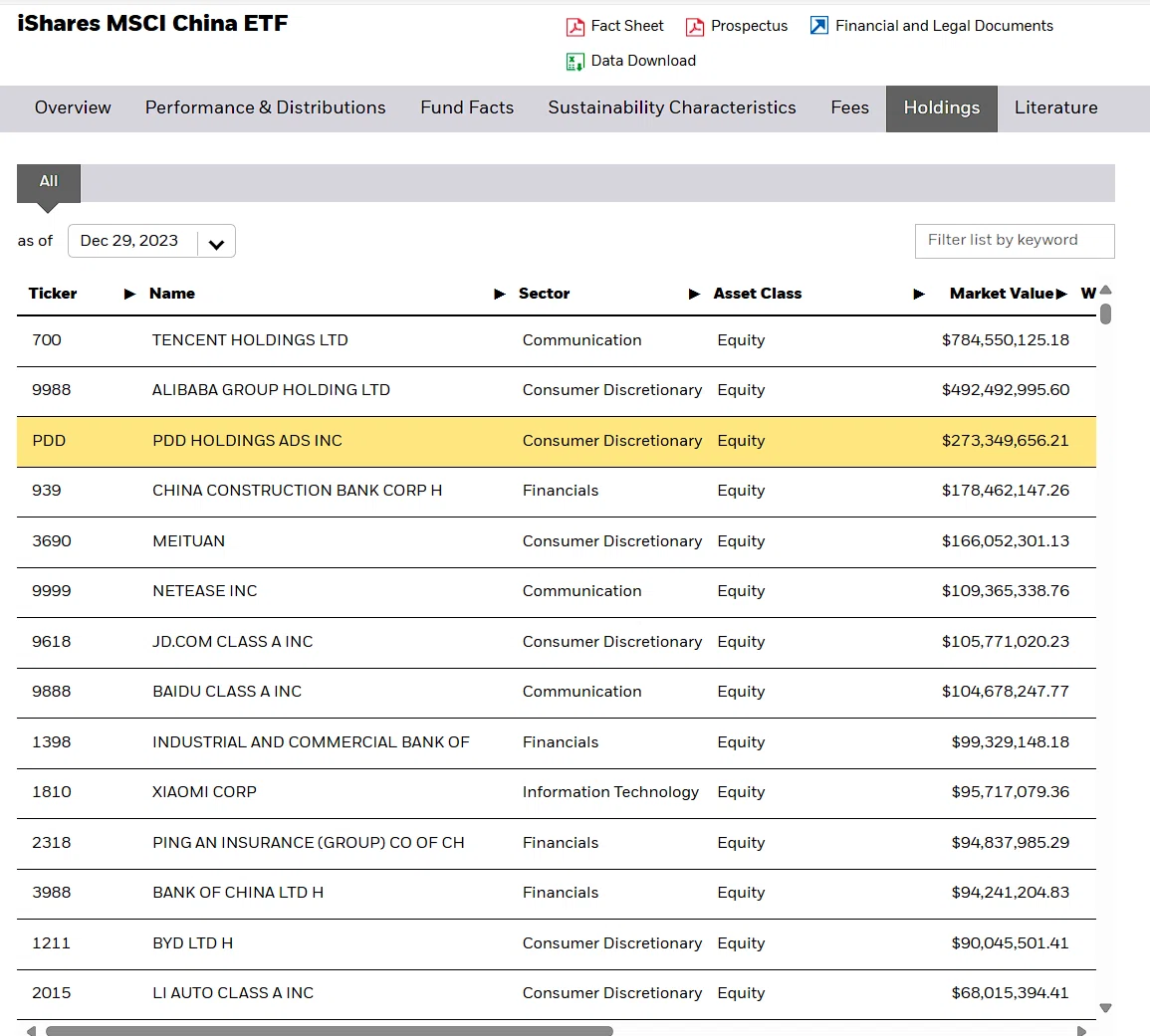Select ALIBABA GROUP HOLDING LTD name cell

point(272,390)
